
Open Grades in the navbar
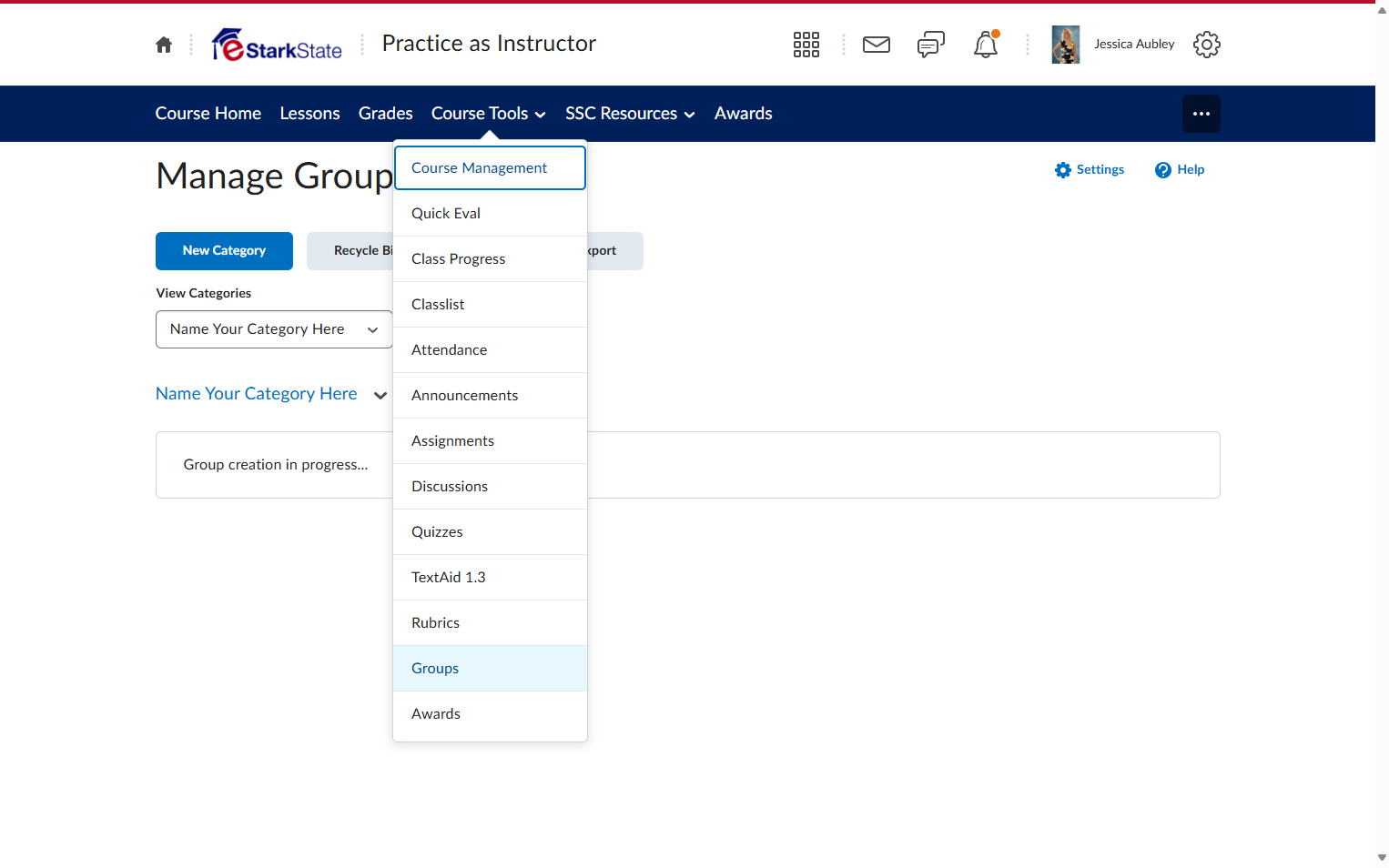pos(386,114)
